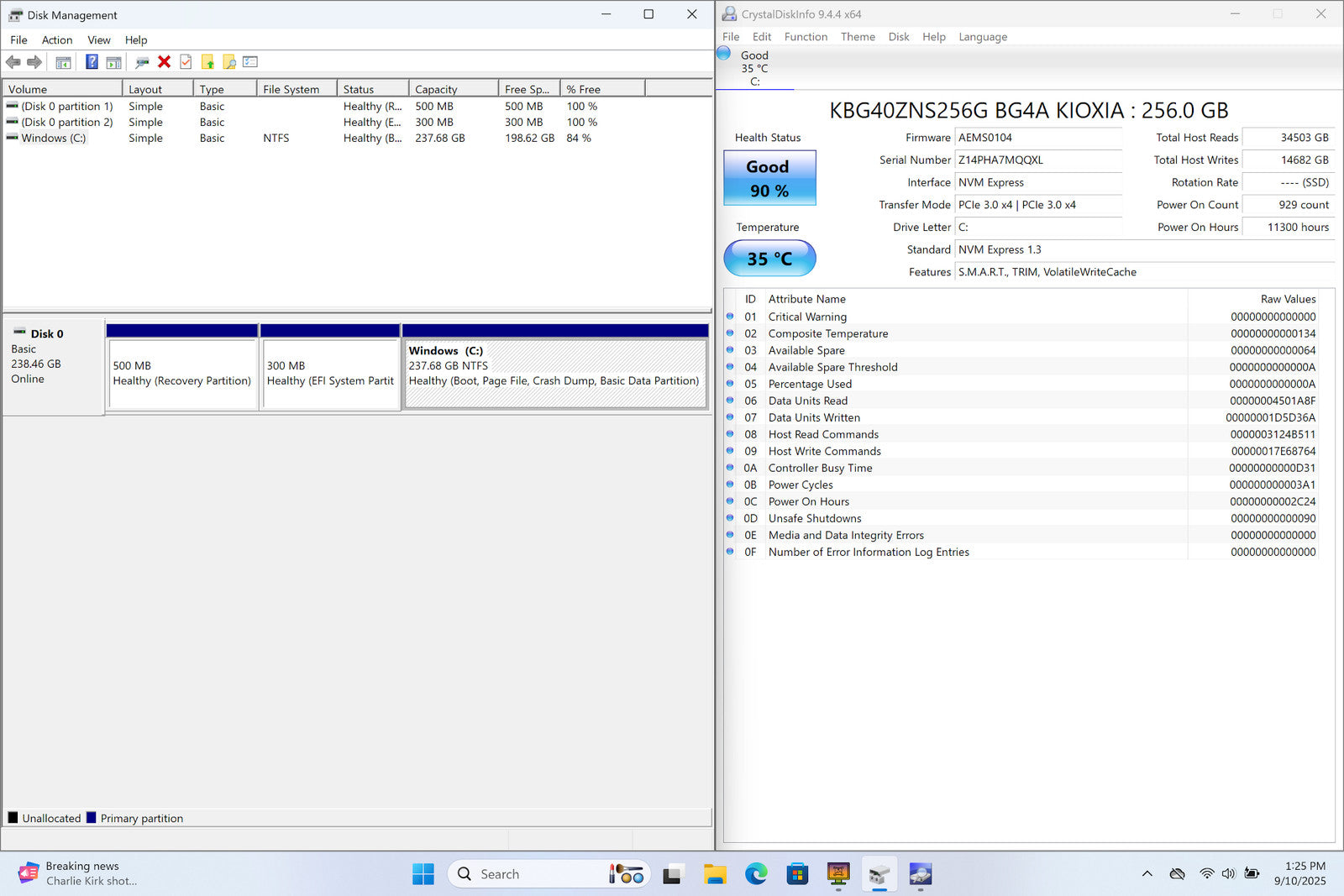Select the C: disk tab in CrystalDiskInfo
1344x896 pixels.
point(754,68)
